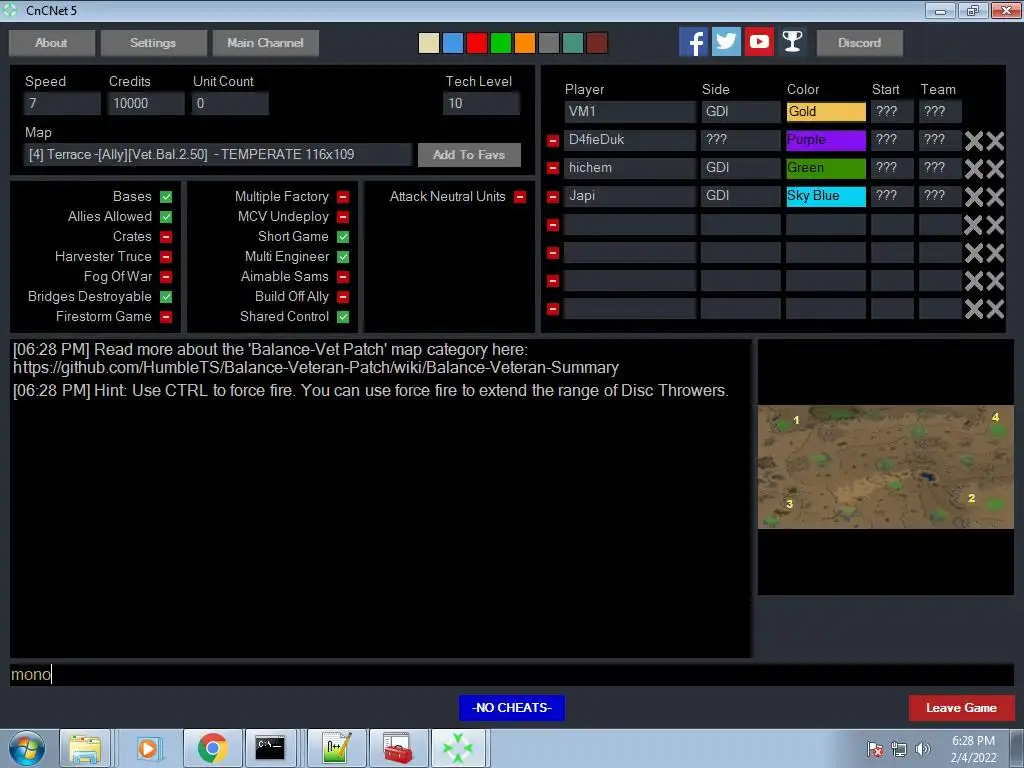Toggle the Bases checkbox
The image size is (1024, 768).
point(166,197)
